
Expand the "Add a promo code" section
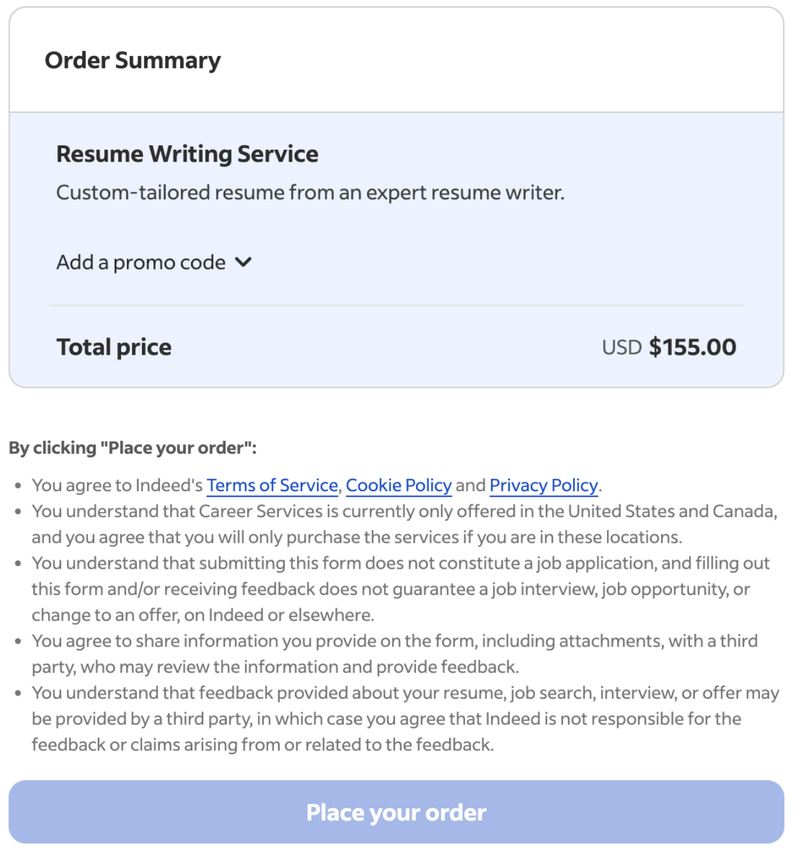140,262
